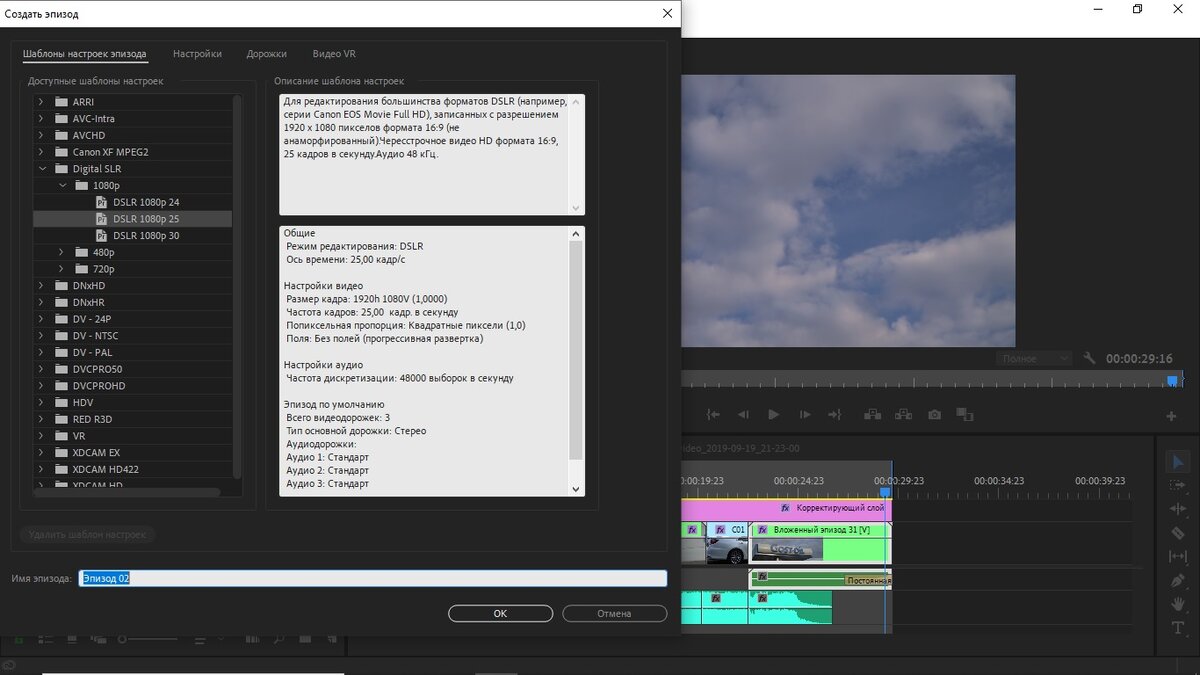This screenshot has height=675, width=1200.
Task: Go to Out point in the Program monitor
Action: pyautogui.click(x=835, y=414)
